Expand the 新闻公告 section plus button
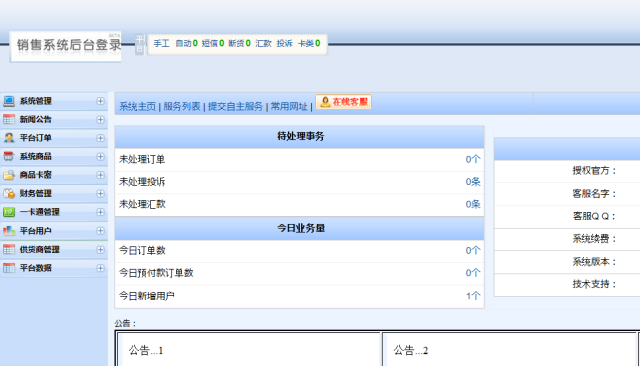The height and width of the screenshot is (366, 640). click(100, 119)
